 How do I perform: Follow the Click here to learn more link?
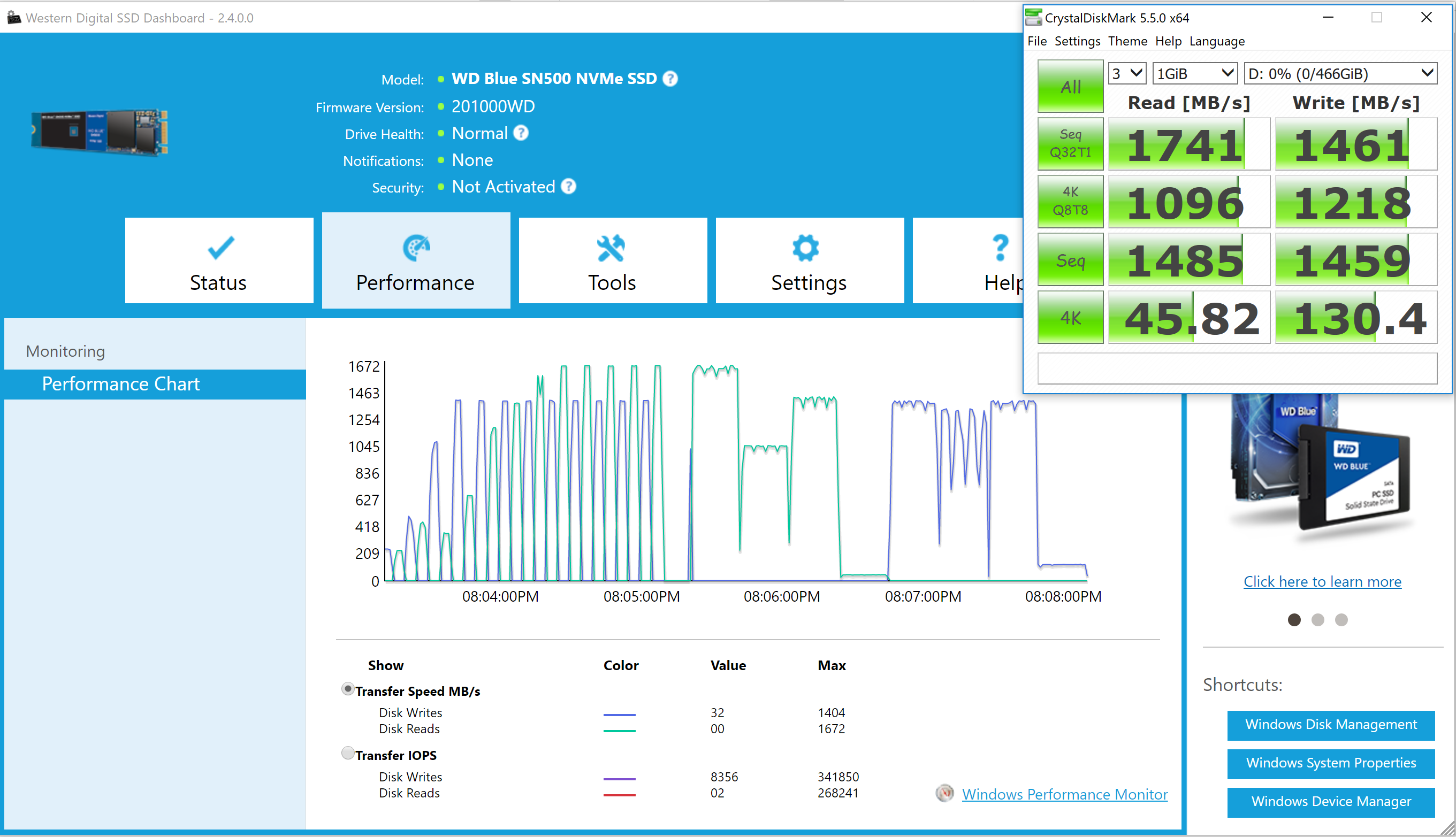(x=1322, y=581)
